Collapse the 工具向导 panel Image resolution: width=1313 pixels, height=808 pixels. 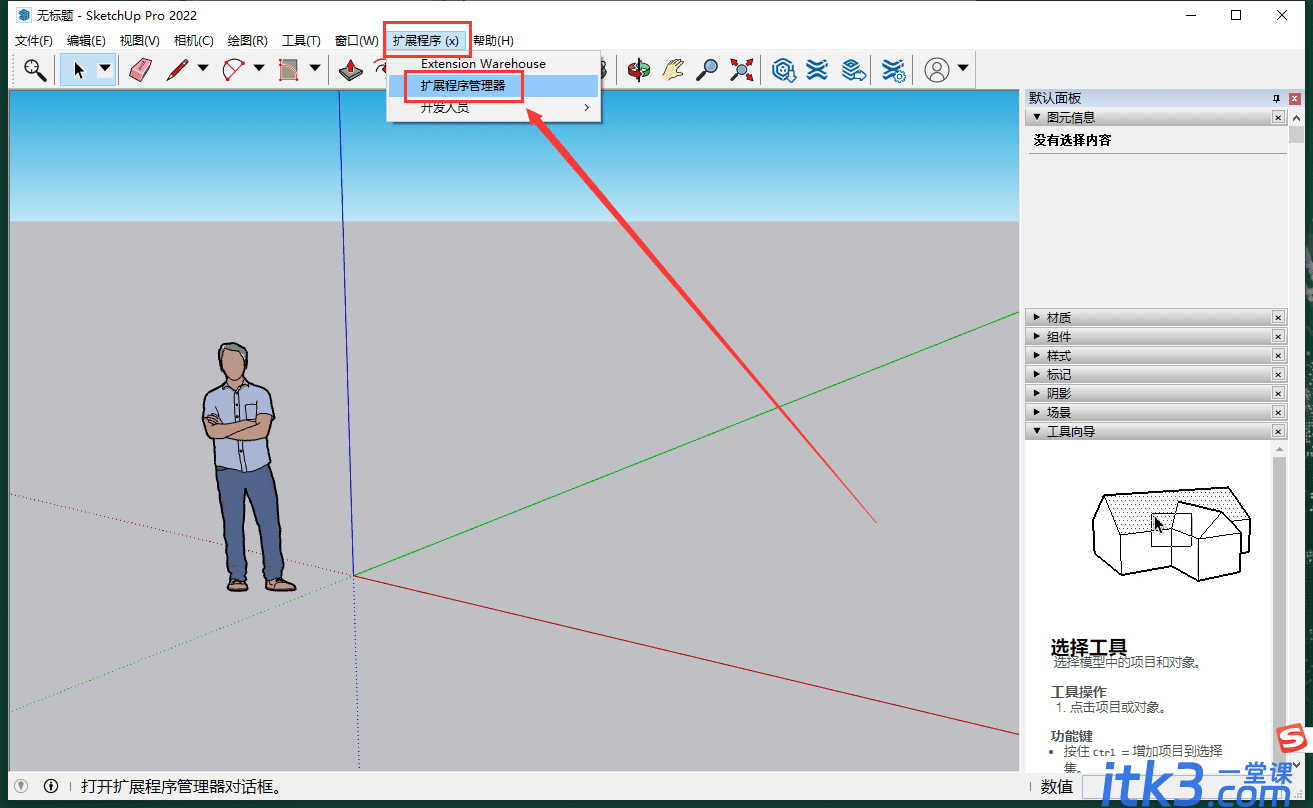tap(1037, 431)
